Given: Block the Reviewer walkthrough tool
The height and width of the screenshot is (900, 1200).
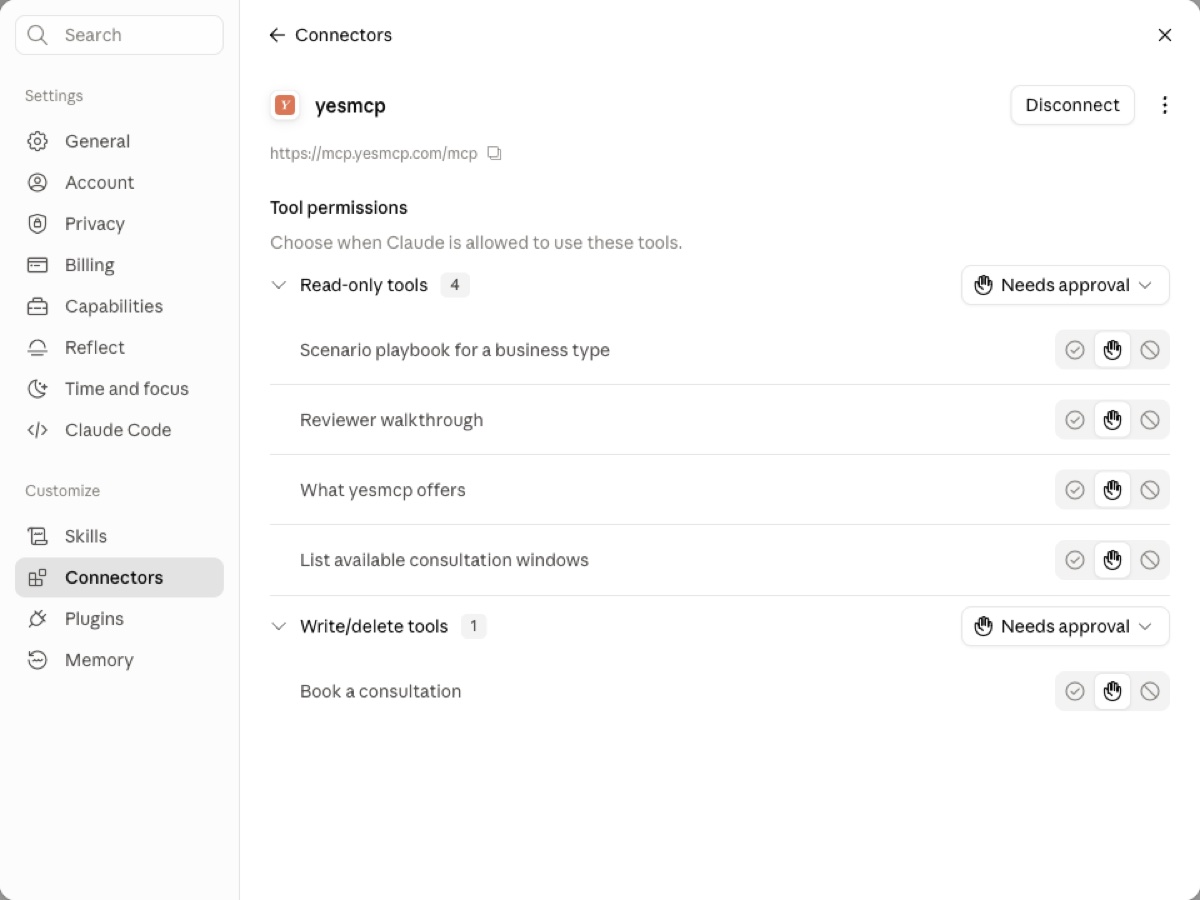Looking at the screenshot, I should [x=1150, y=420].
